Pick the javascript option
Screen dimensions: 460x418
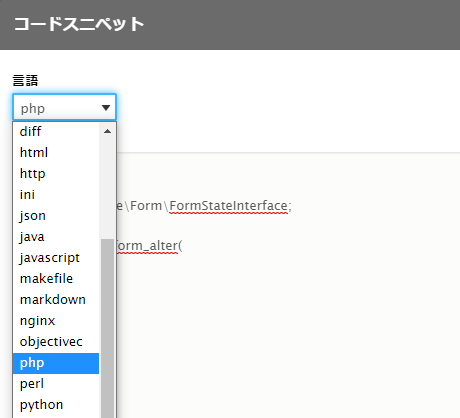click(x=56, y=258)
